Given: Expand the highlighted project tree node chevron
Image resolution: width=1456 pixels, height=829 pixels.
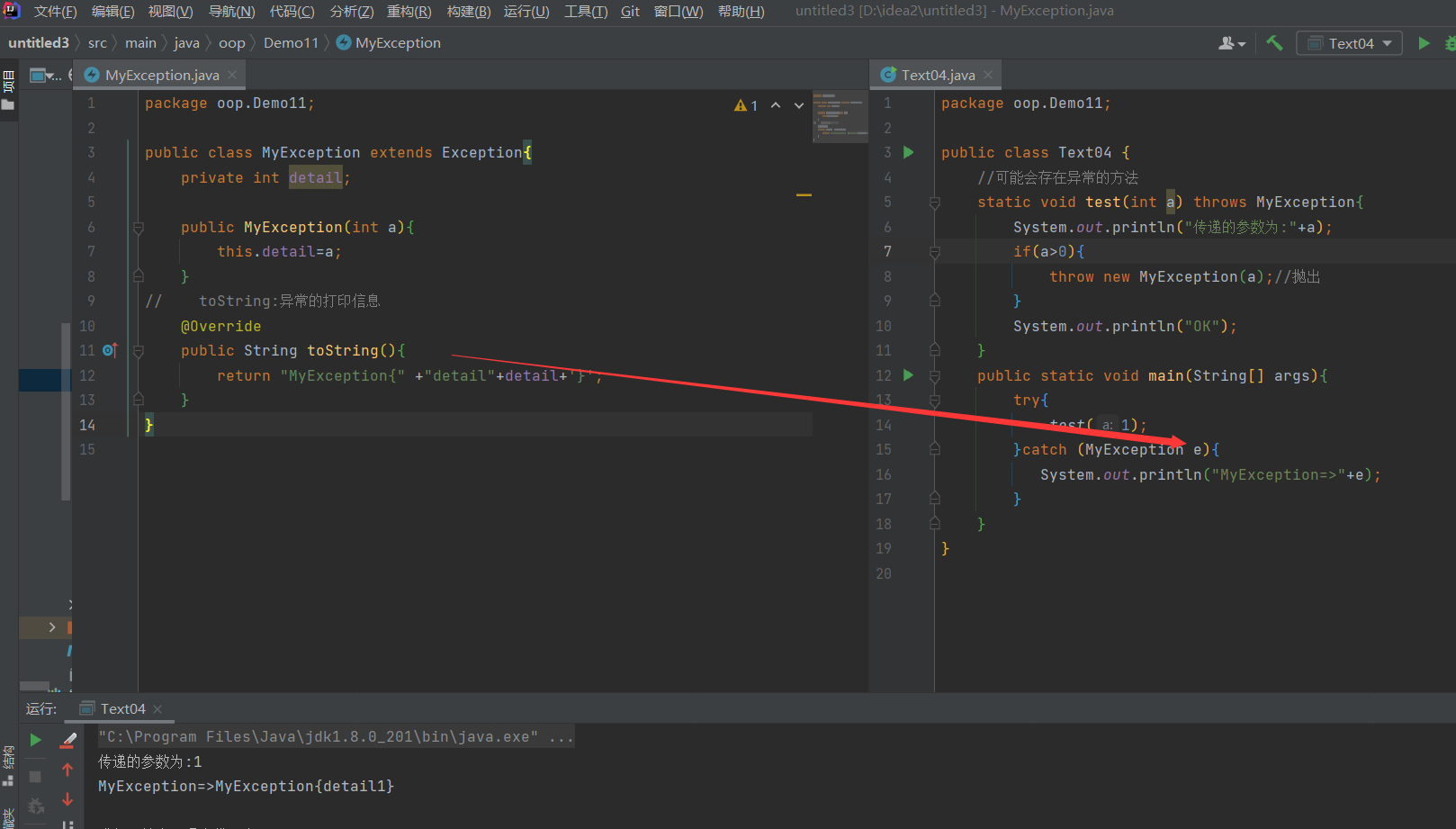Looking at the screenshot, I should tap(52, 627).
